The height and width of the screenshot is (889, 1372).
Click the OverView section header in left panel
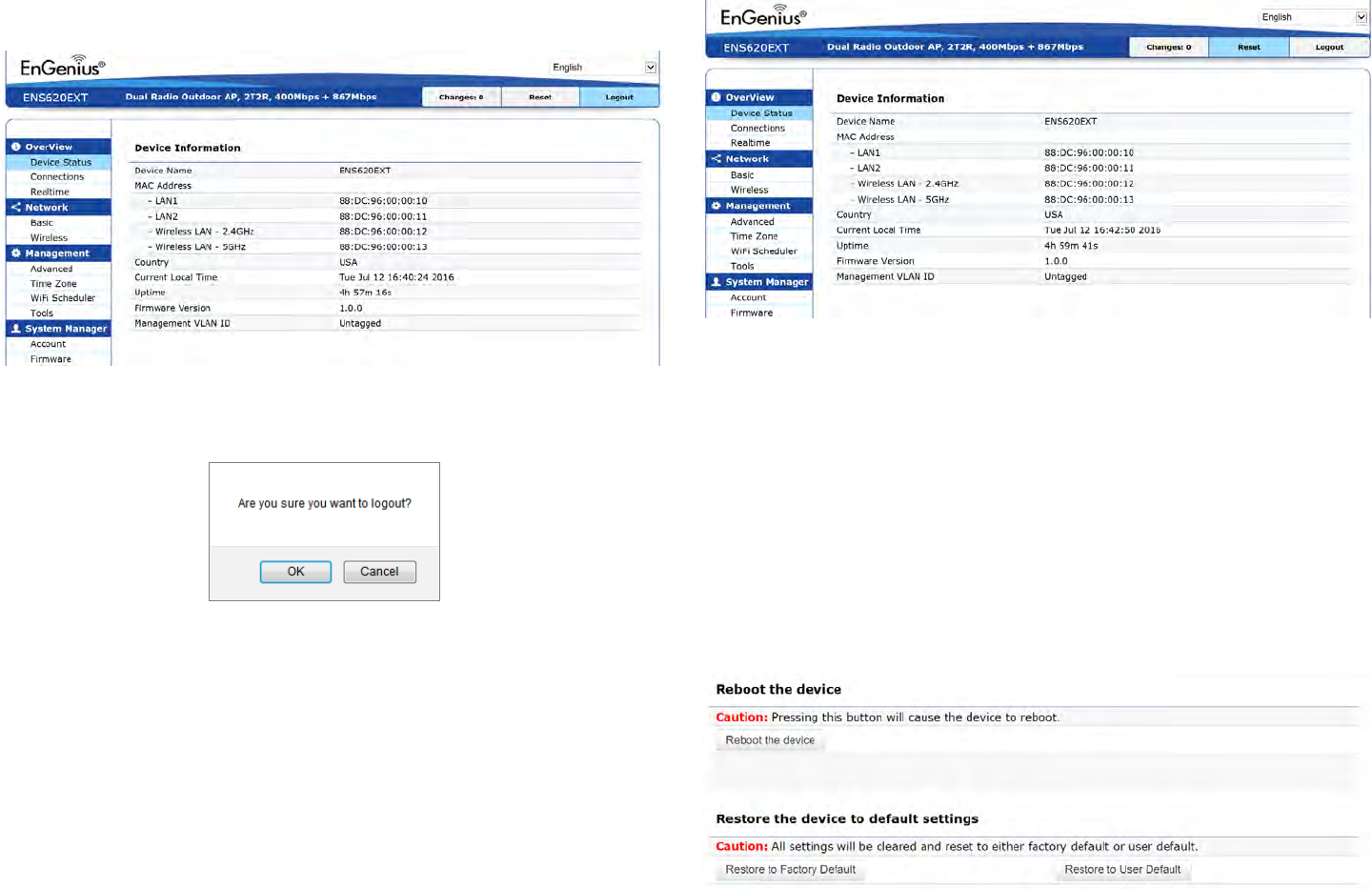pos(58,147)
